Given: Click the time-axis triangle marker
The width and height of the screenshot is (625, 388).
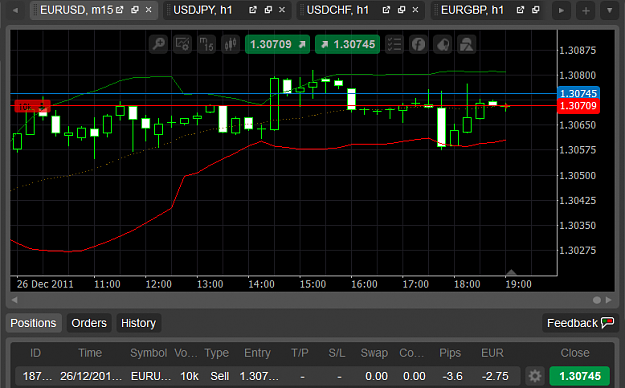Looking at the screenshot, I should click(511, 272).
